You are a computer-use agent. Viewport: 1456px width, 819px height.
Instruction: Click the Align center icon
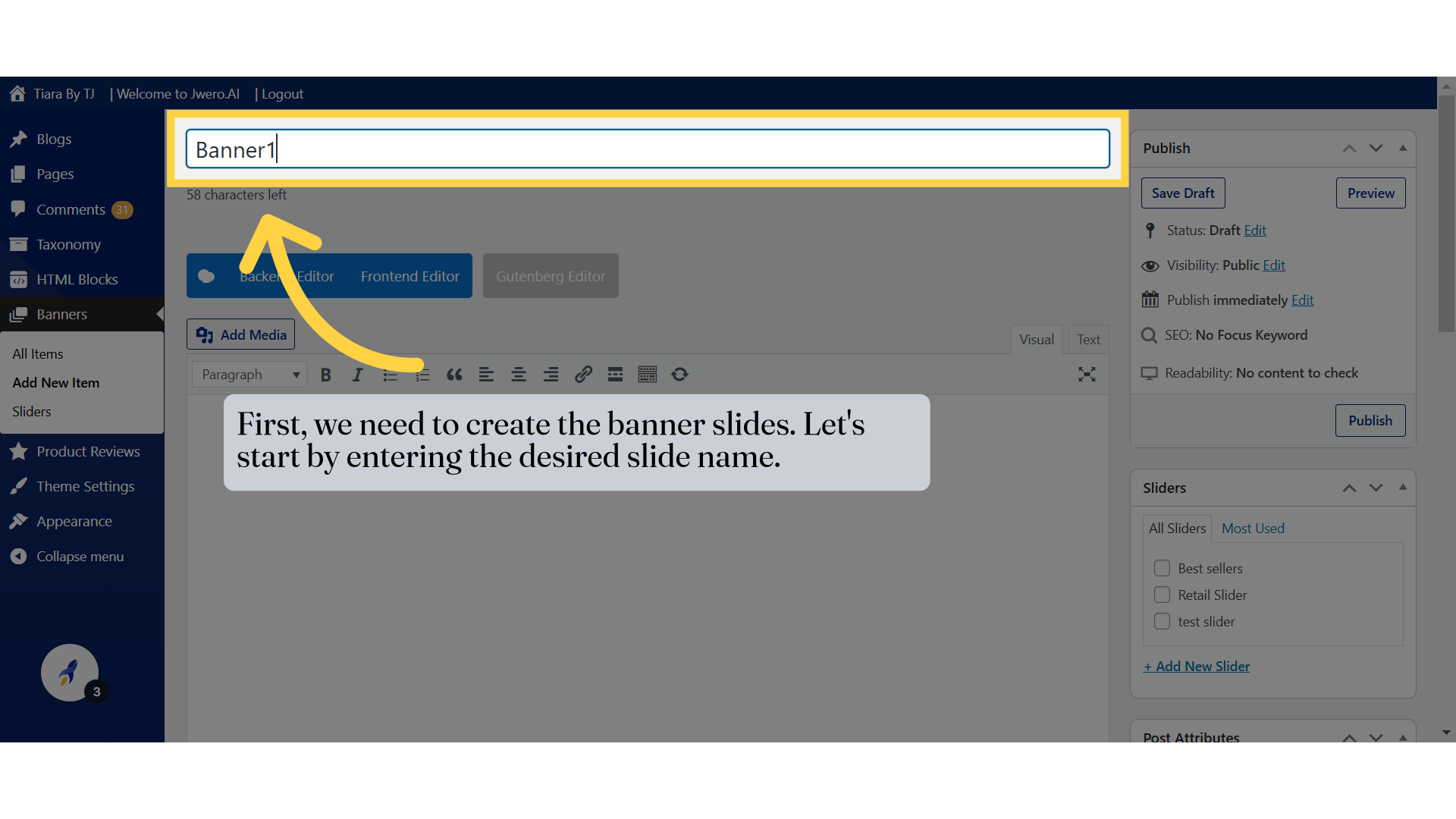[x=518, y=373]
